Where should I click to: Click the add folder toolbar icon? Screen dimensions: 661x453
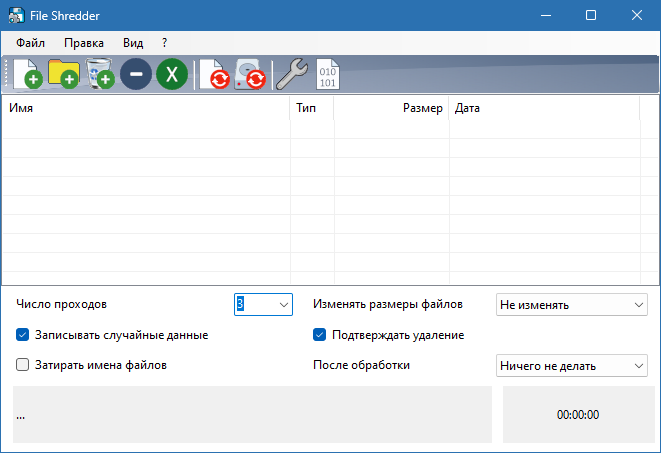click(64, 74)
